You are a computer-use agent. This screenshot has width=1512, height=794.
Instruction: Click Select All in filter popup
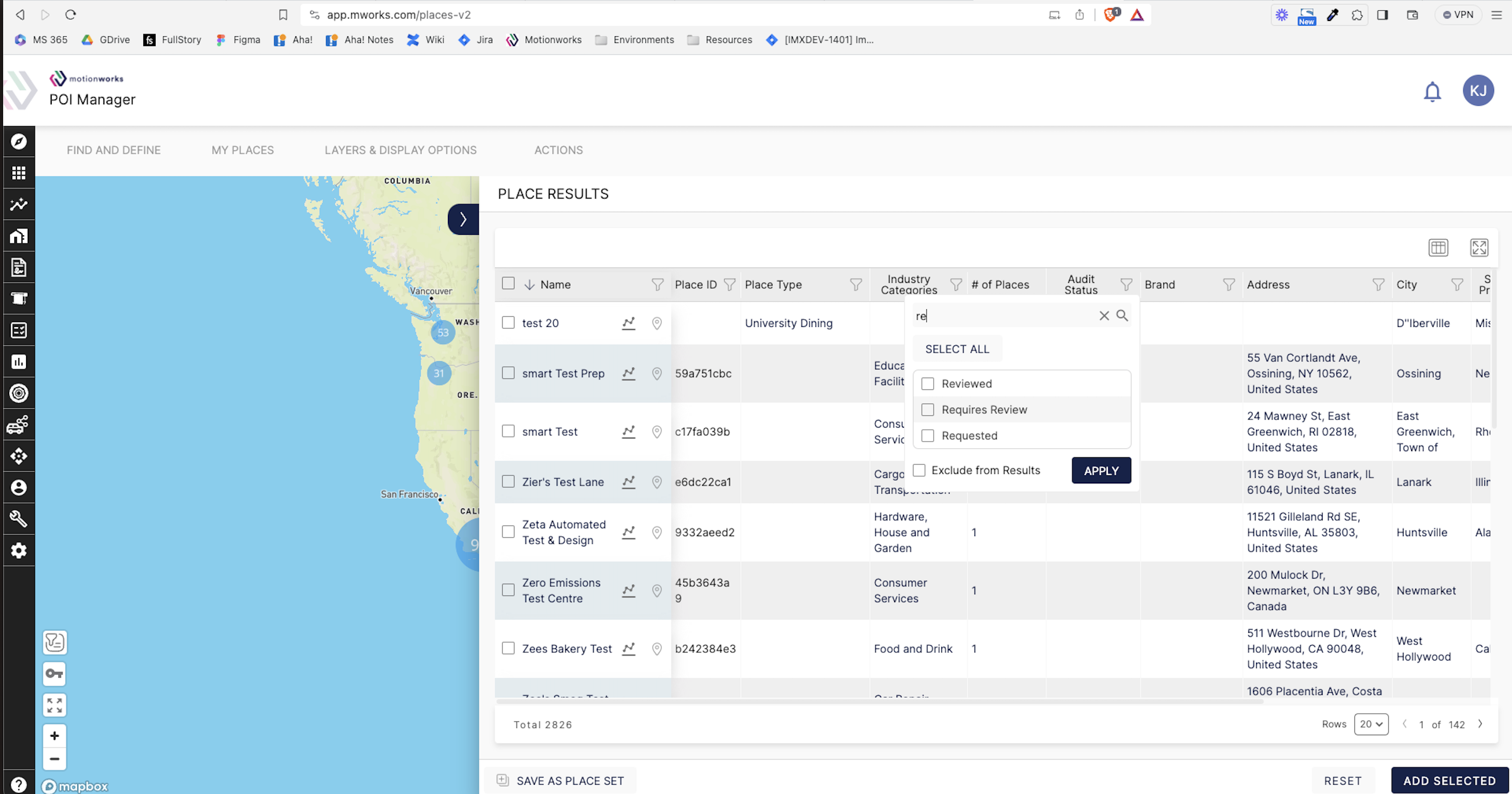[957, 349]
